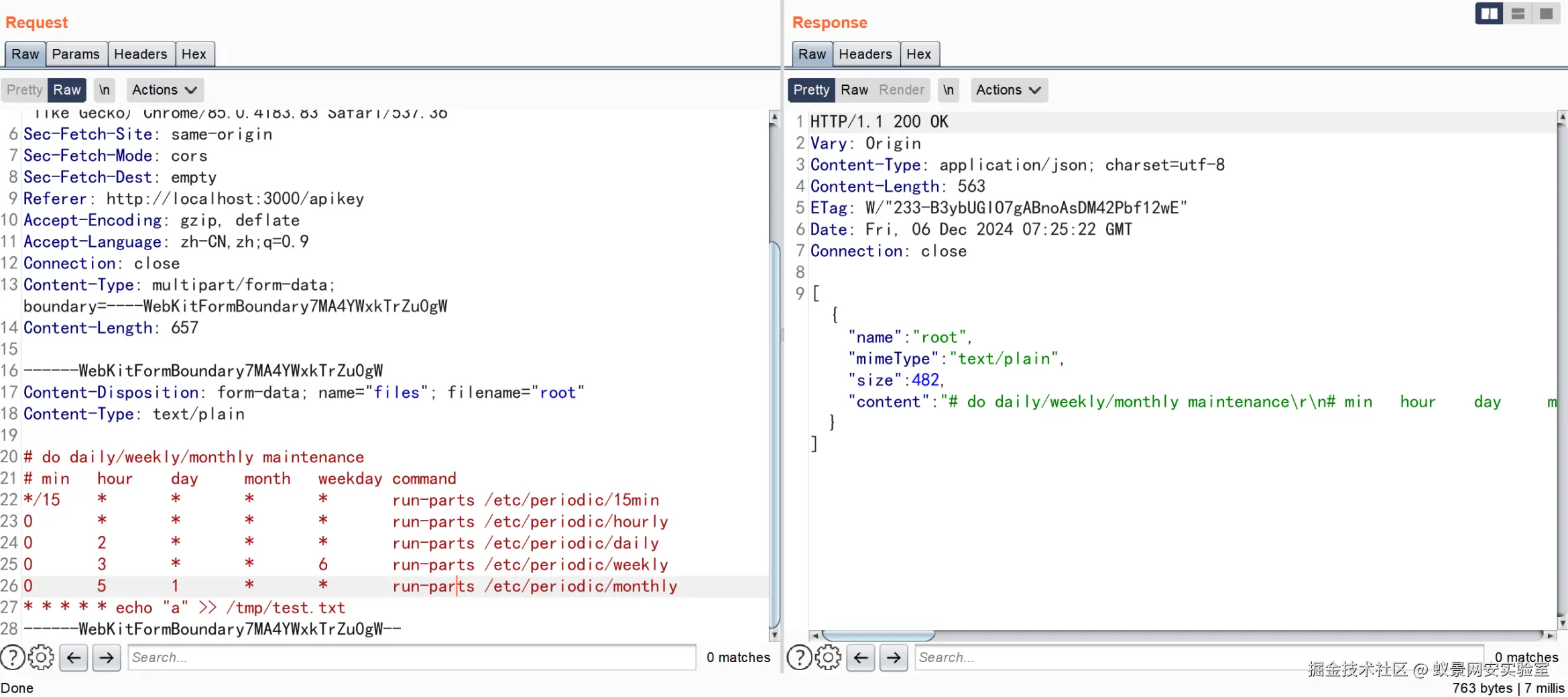The width and height of the screenshot is (1568, 697).
Task: Click the "mimeType" JSON line
Action: [x=957, y=359]
